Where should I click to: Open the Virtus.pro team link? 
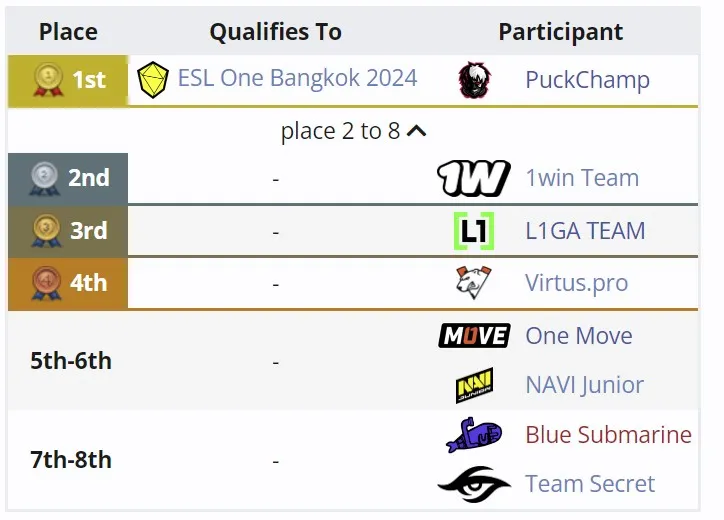[x=577, y=283]
